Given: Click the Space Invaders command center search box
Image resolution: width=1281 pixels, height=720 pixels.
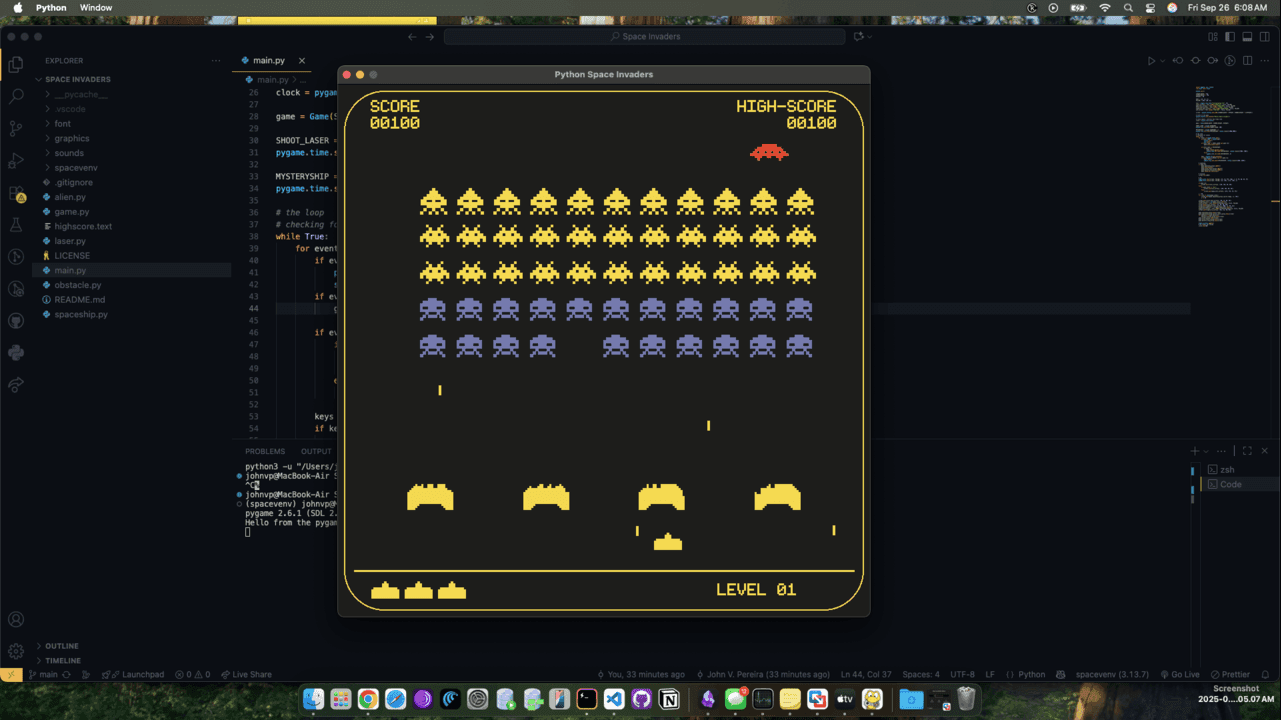Looking at the screenshot, I should (x=644, y=37).
